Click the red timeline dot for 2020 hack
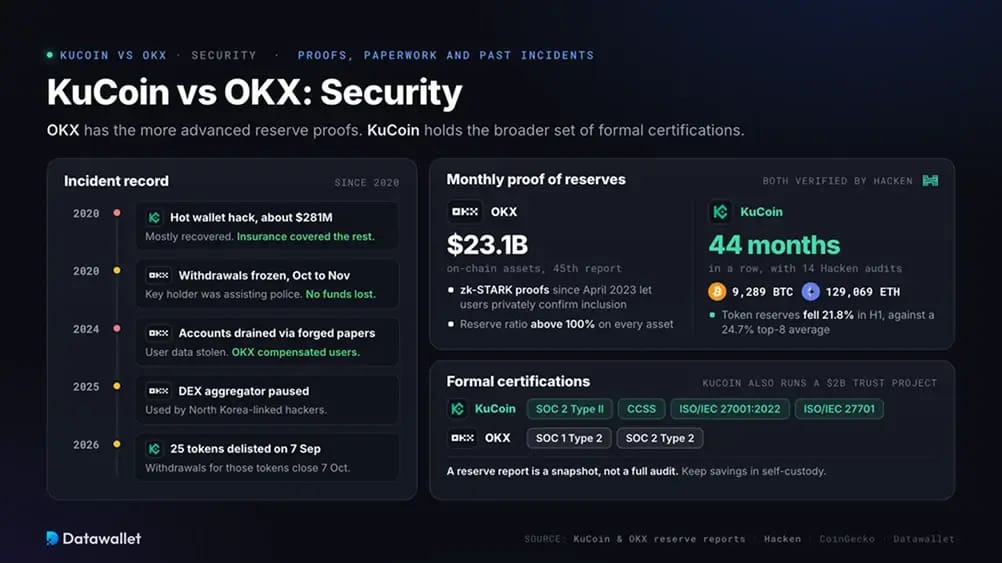 point(117,213)
